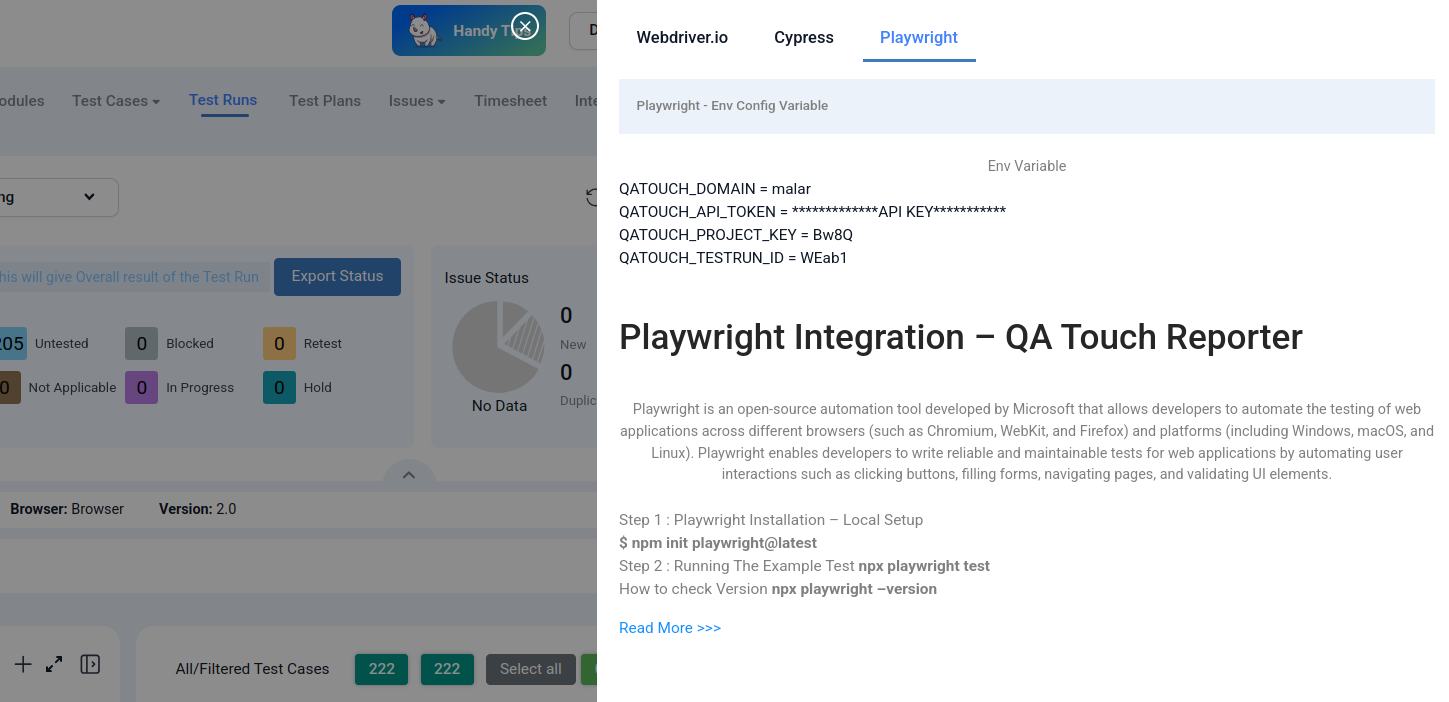Close the integration side panel
This screenshot has width=1449, height=702.
coord(524,26)
